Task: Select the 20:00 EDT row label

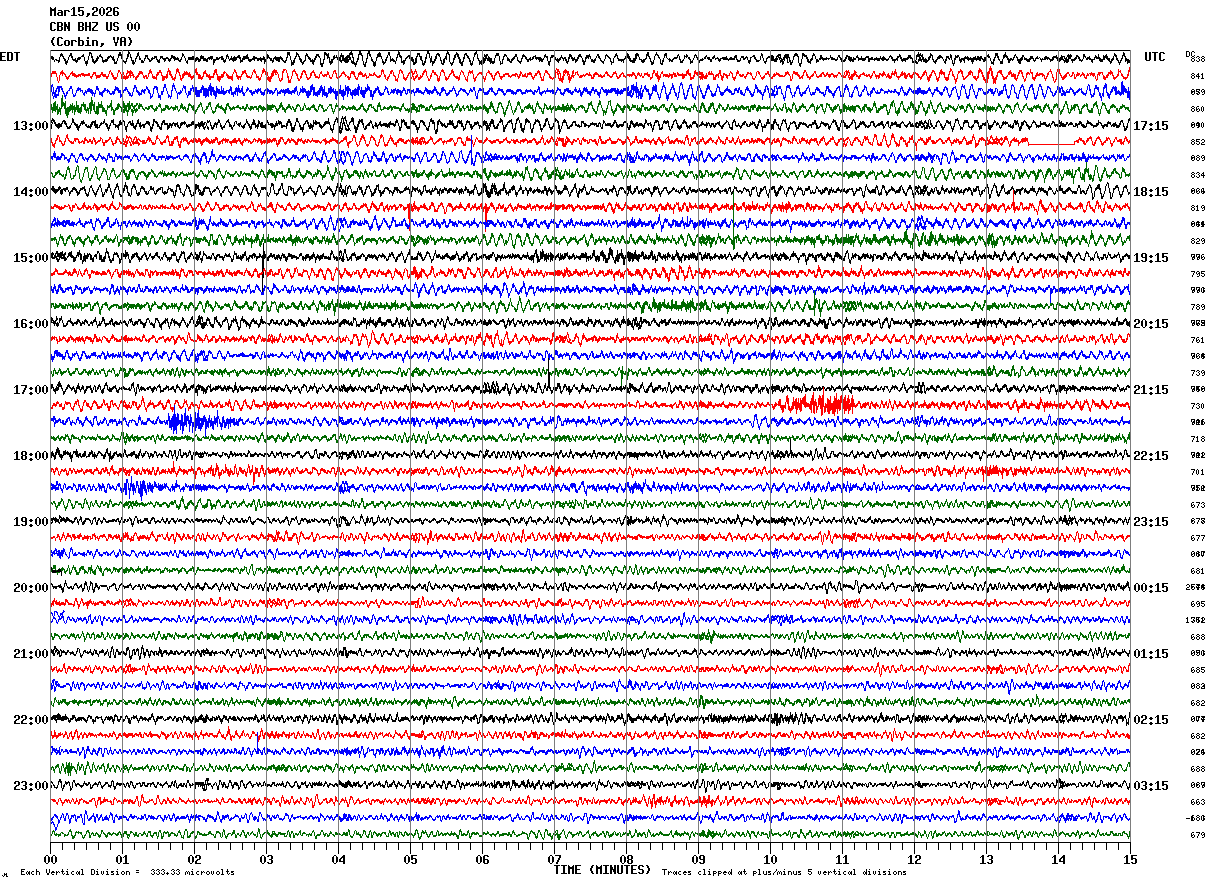Action: [x=31, y=588]
